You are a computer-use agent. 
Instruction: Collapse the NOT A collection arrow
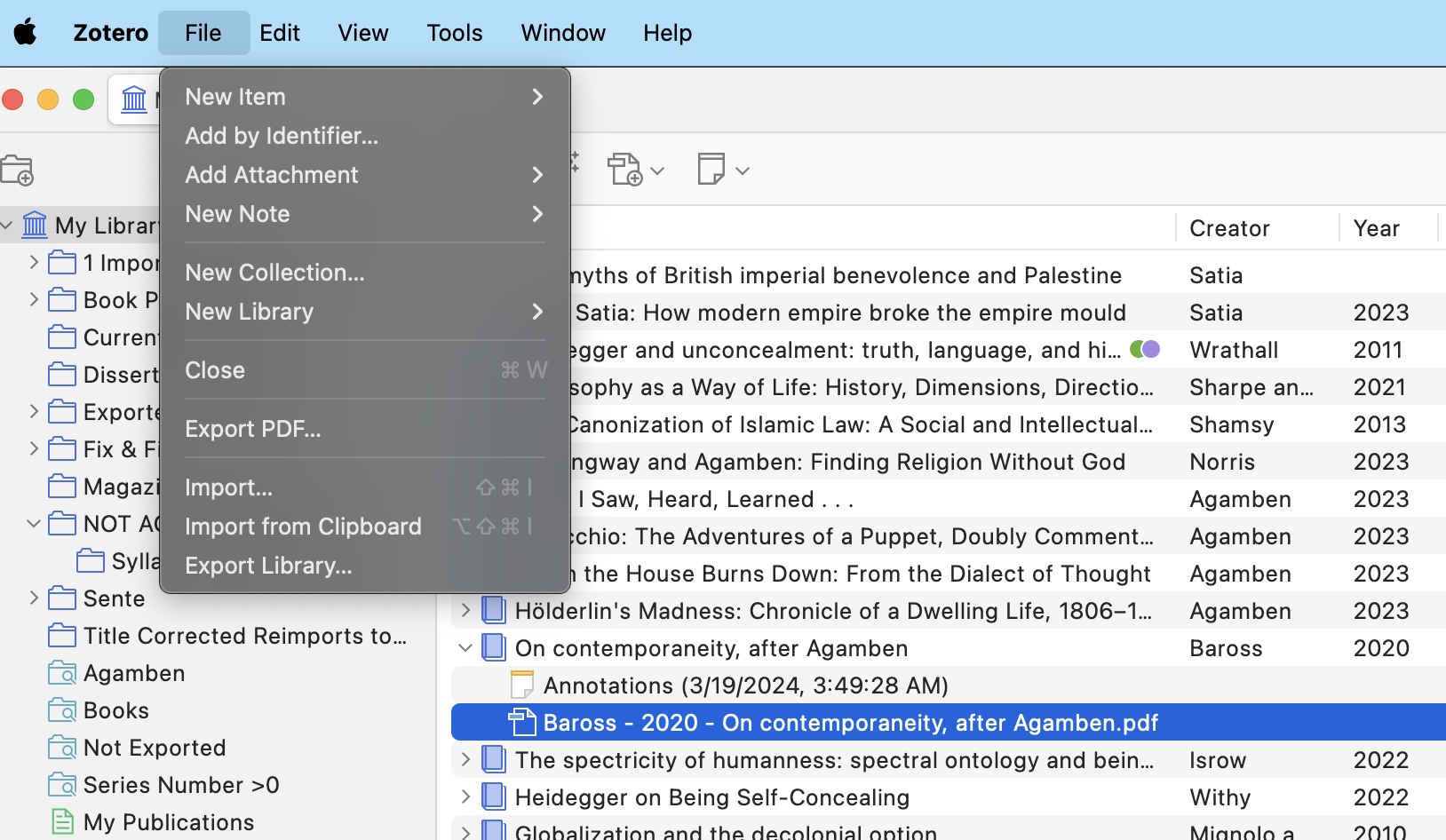pyautogui.click(x=34, y=523)
